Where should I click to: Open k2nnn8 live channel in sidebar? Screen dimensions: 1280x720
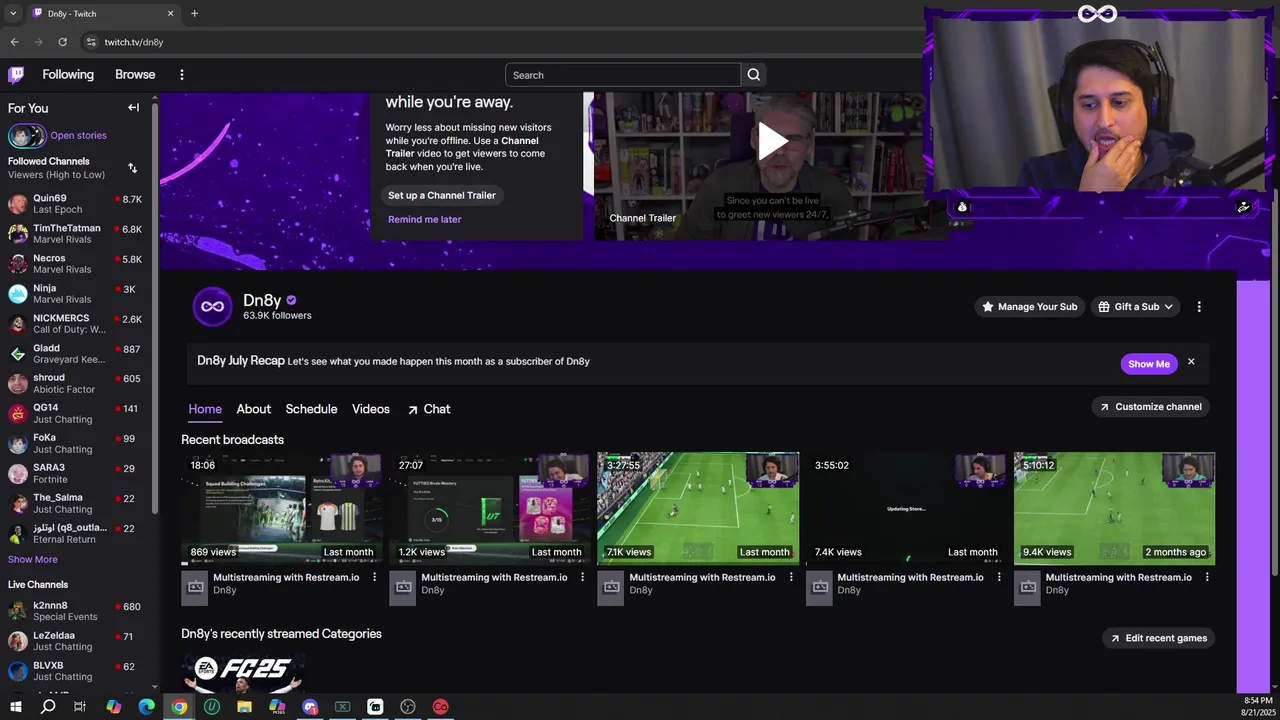75,611
